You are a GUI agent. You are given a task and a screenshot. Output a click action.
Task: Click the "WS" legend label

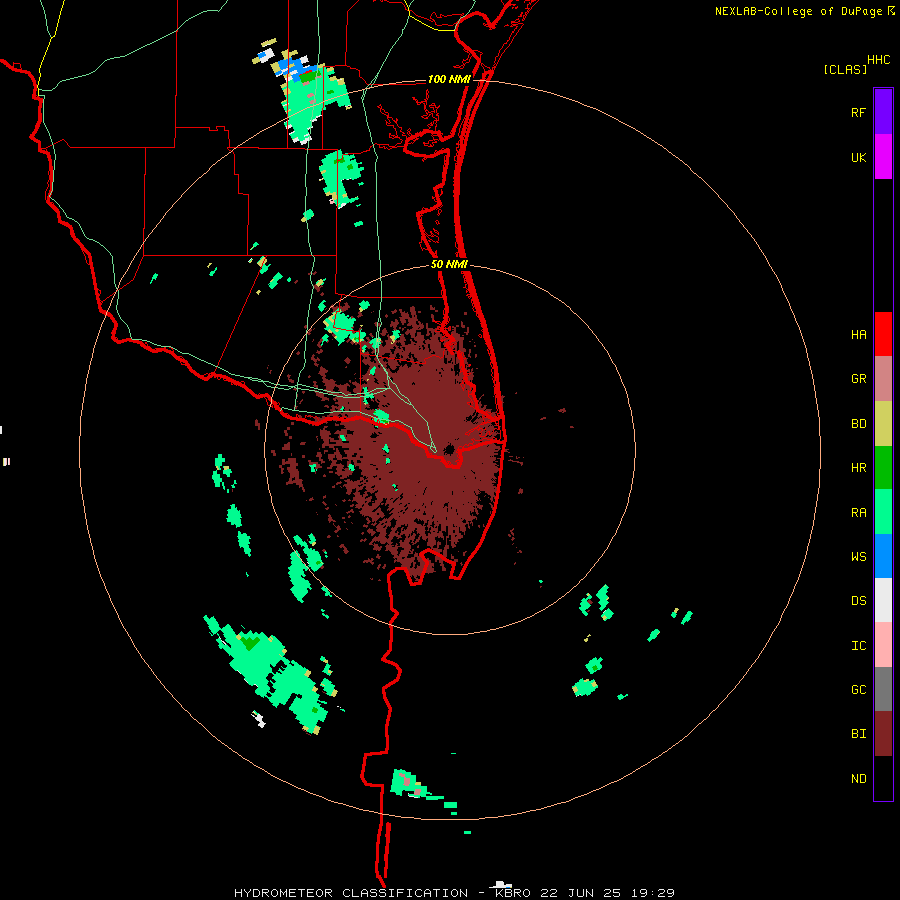[858, 557]
